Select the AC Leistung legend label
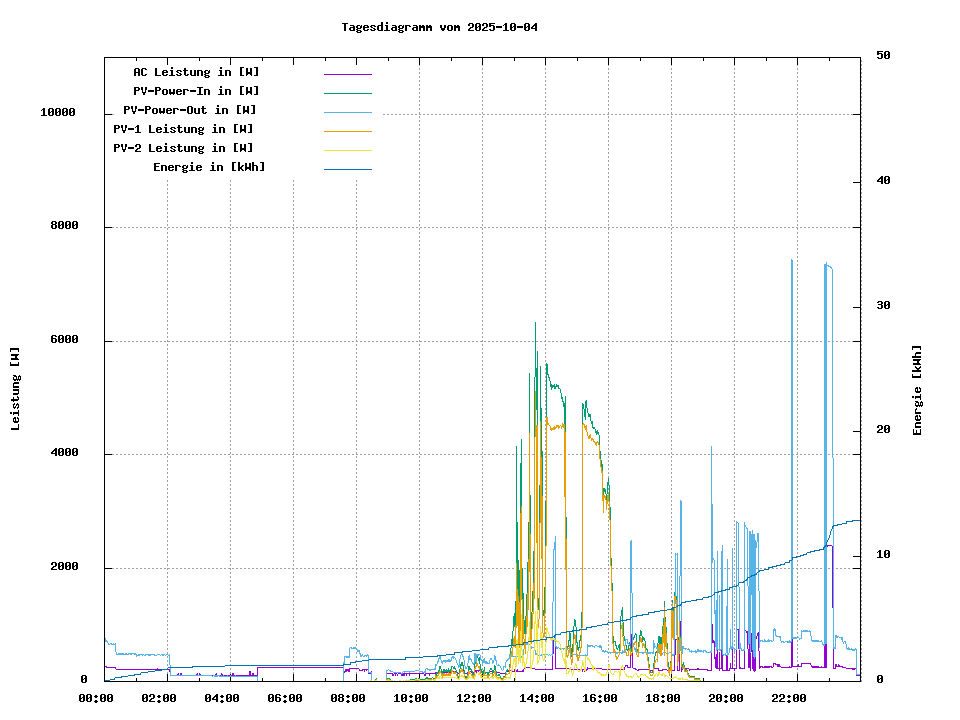Screen dimensions: 960x720 (196, 72)
